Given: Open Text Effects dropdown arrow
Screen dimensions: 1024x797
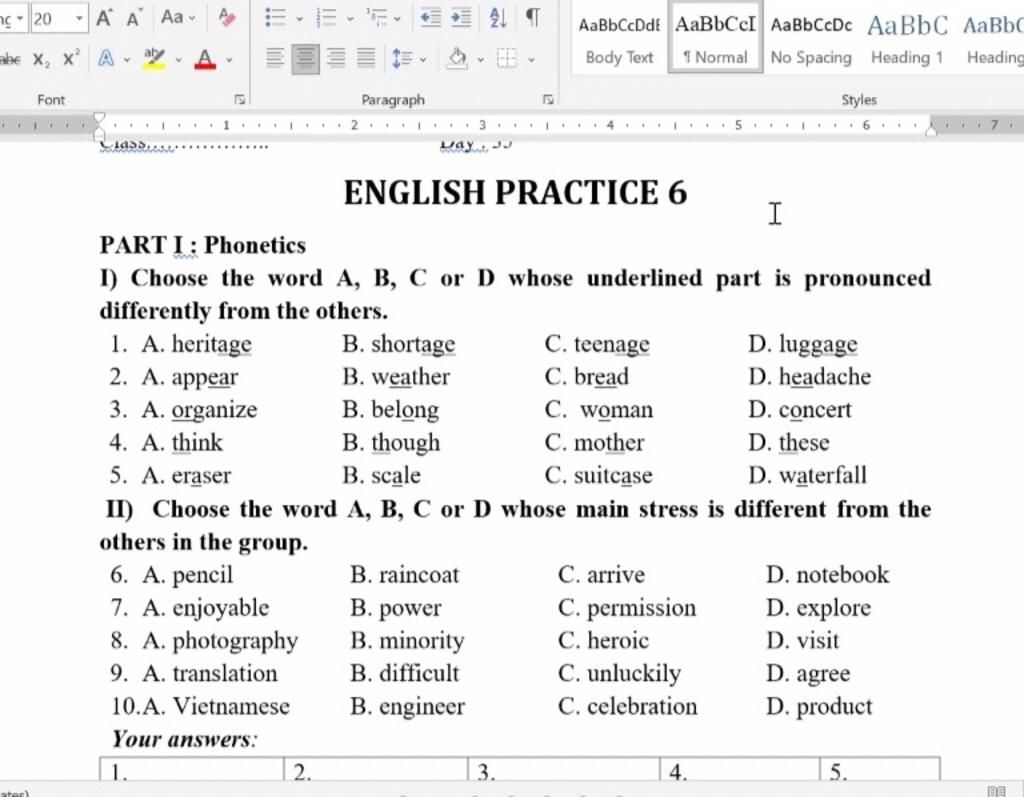Looking at the screenshot, I should point(127,60).
